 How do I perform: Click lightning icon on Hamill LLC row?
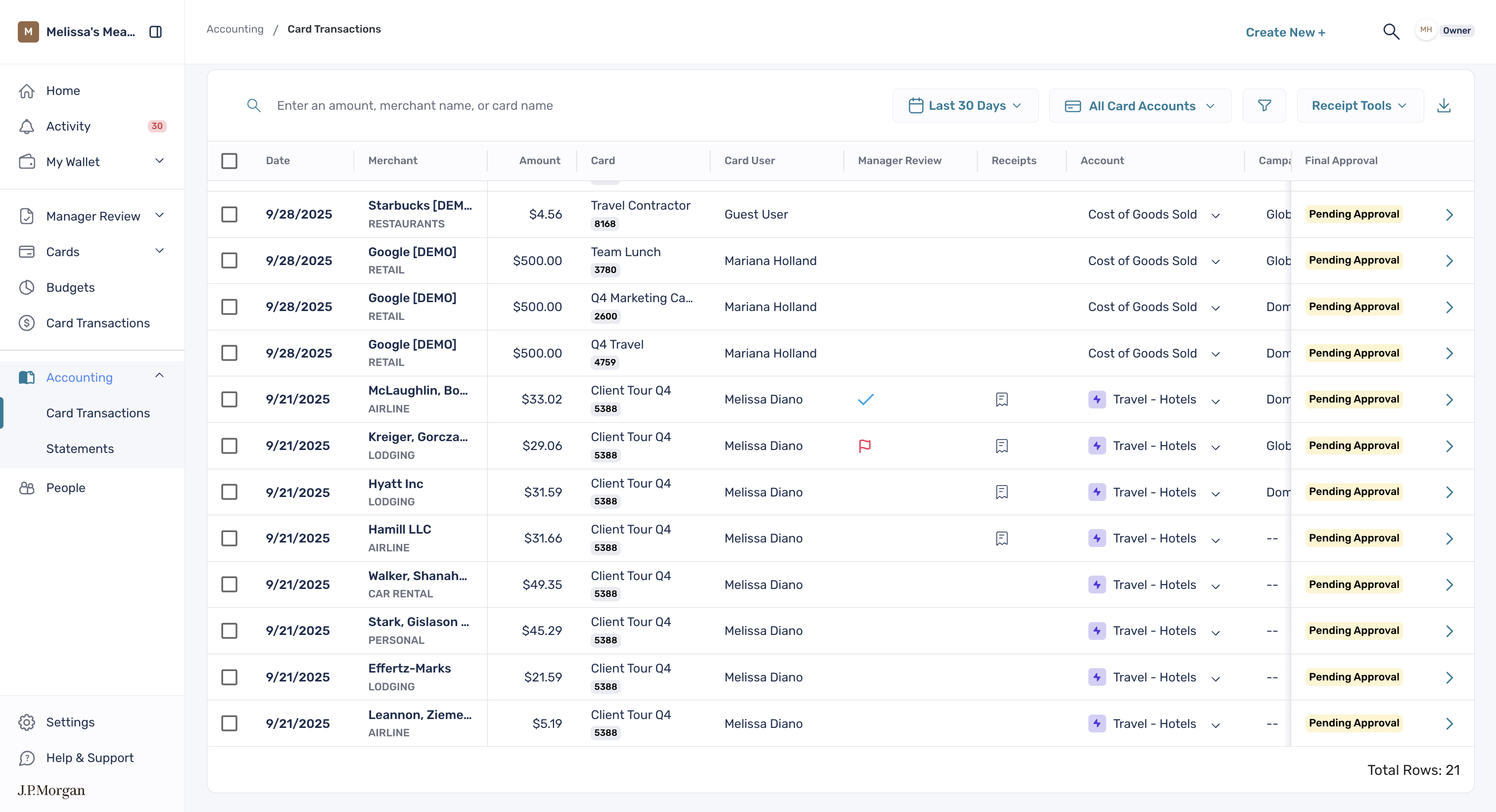tap(1097, 538)
